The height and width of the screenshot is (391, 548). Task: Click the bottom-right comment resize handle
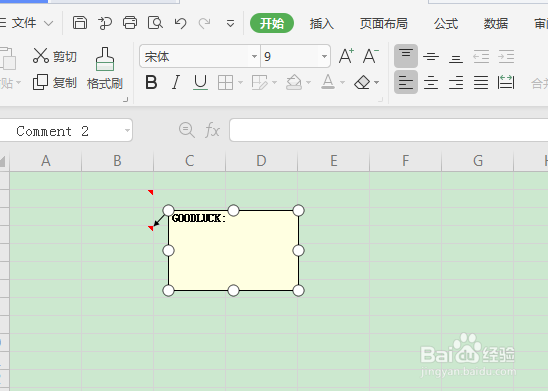[298, 290]
